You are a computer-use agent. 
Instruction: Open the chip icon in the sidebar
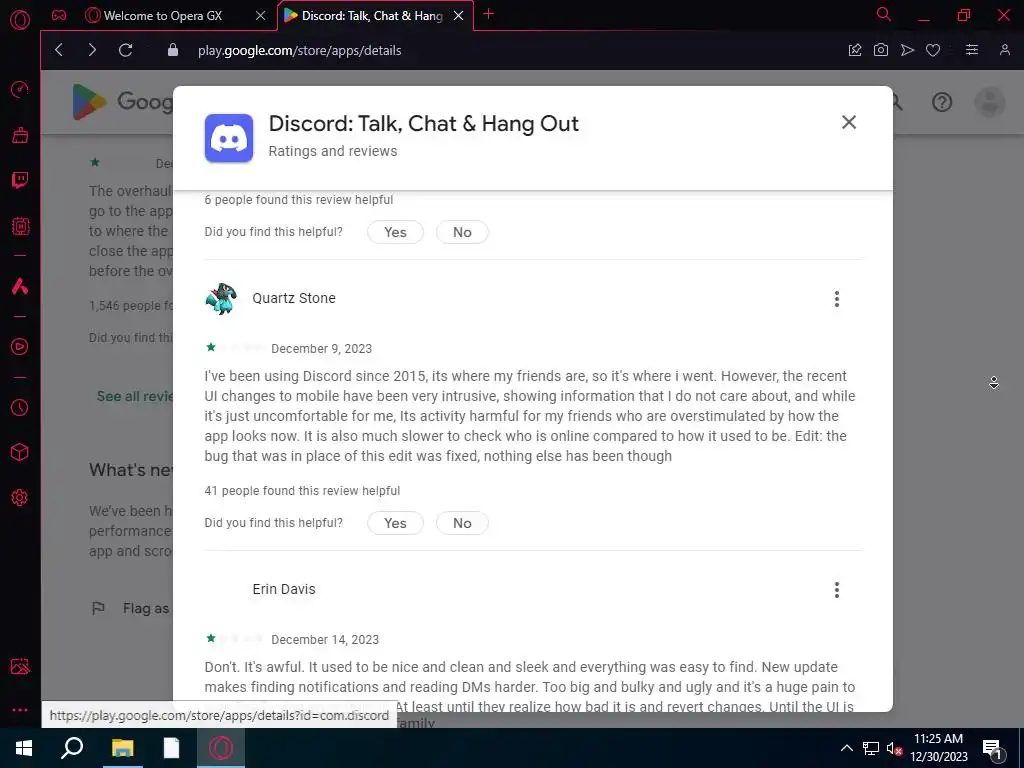(x=20, y=226)
